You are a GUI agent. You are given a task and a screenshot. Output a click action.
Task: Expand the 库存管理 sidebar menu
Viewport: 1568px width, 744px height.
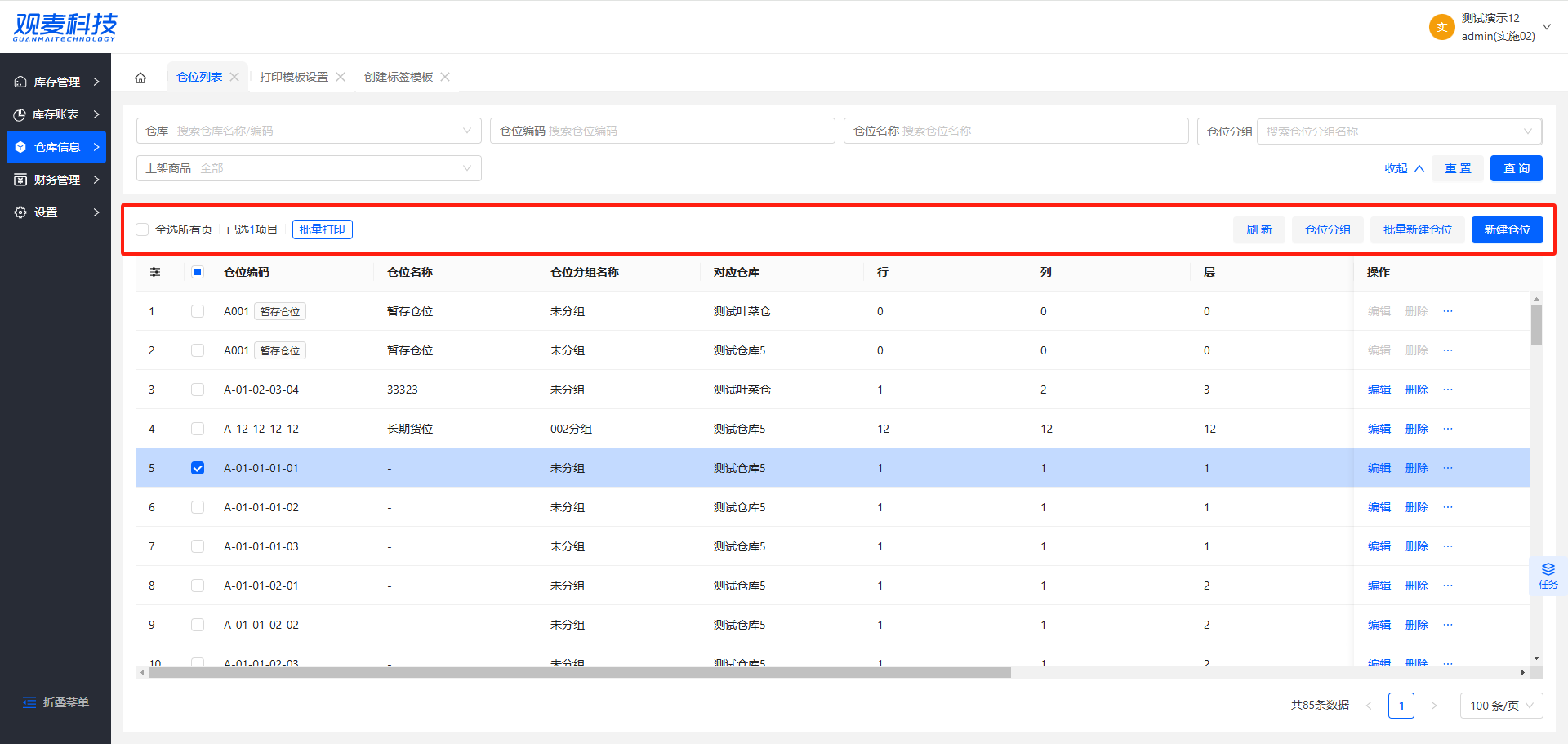(56, 82)
